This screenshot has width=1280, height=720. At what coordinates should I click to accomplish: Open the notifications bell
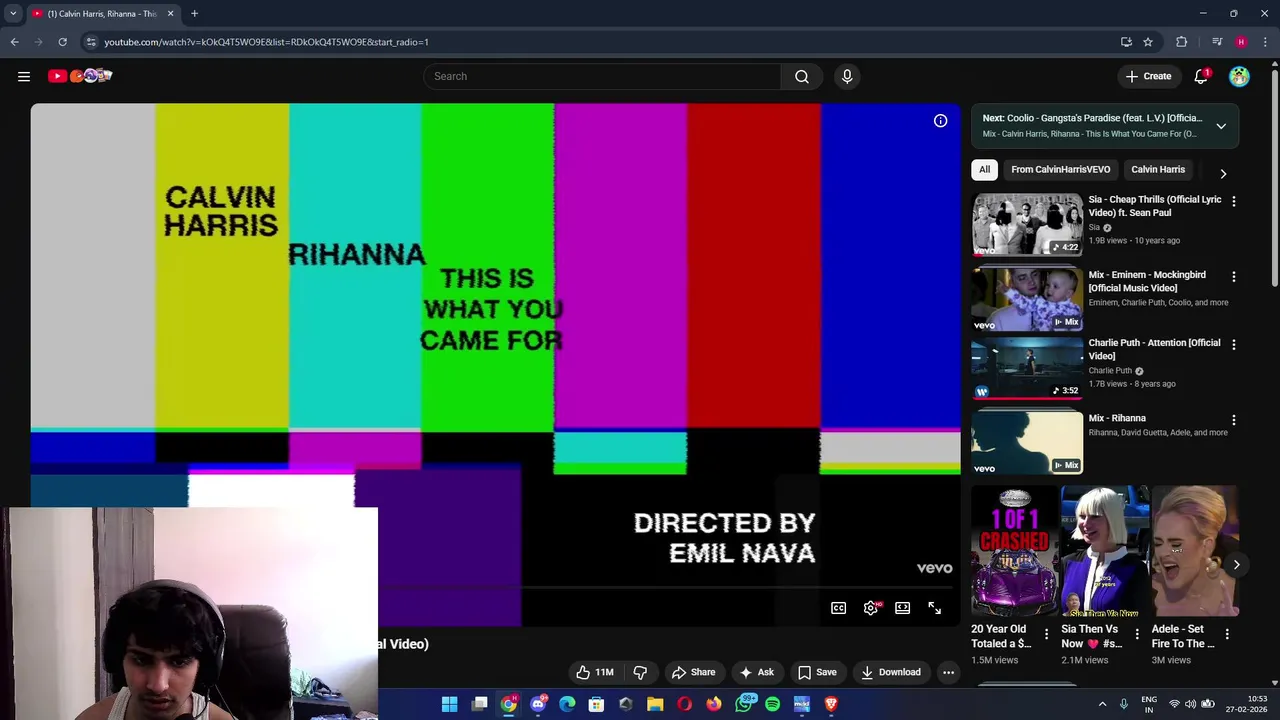pyautogui.click(x=1201, y=76)
